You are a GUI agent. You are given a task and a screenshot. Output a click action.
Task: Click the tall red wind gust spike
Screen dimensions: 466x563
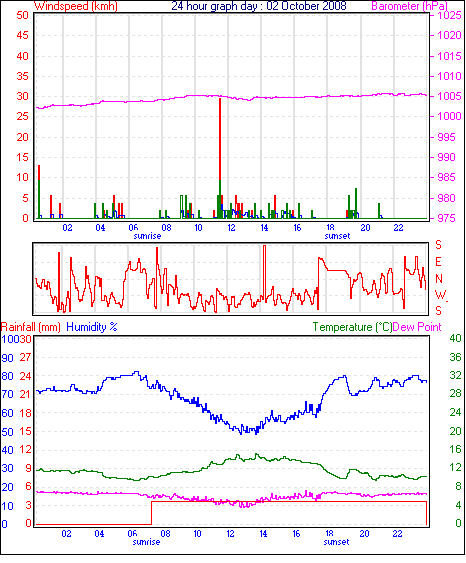[220, 139]
